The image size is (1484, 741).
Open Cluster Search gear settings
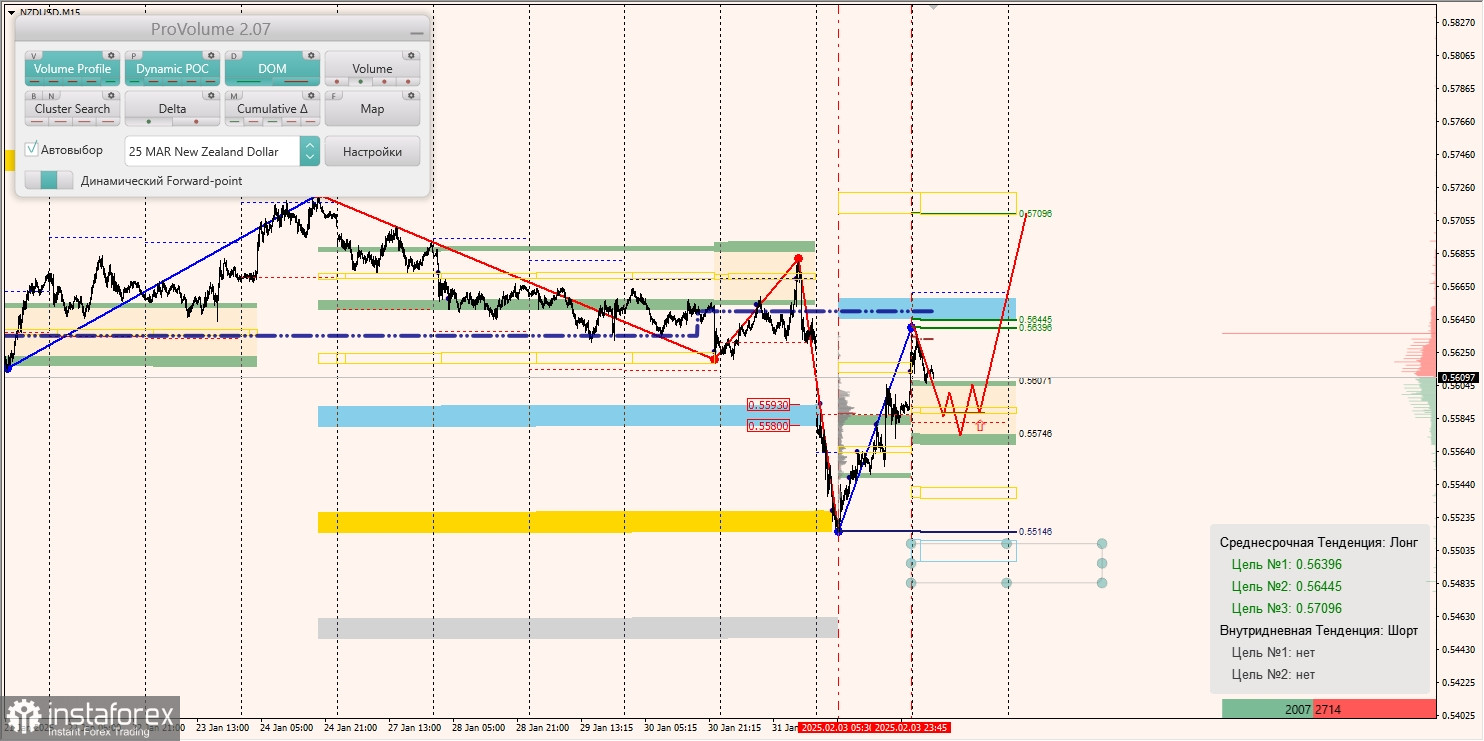click(x=111, y=96)
